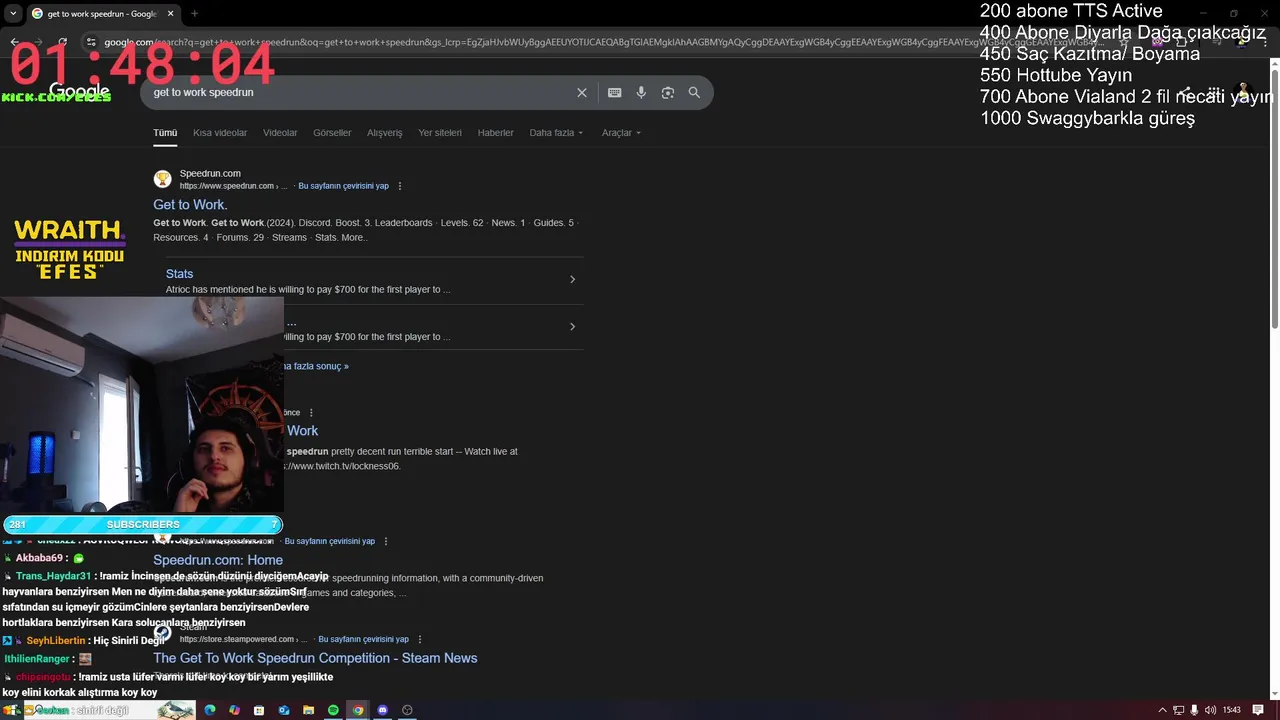Go back to the previous page
1280x720 pixels.
[14, 42]
